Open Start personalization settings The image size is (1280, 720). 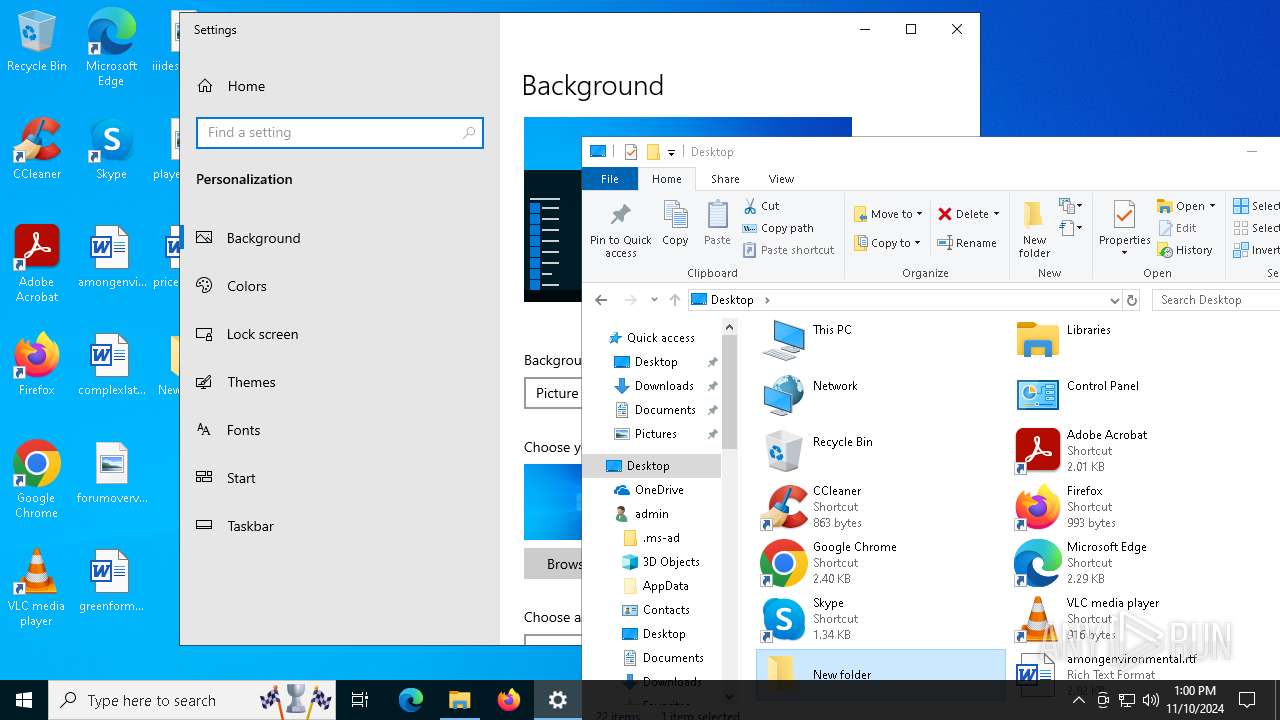(x=340, y=478)
